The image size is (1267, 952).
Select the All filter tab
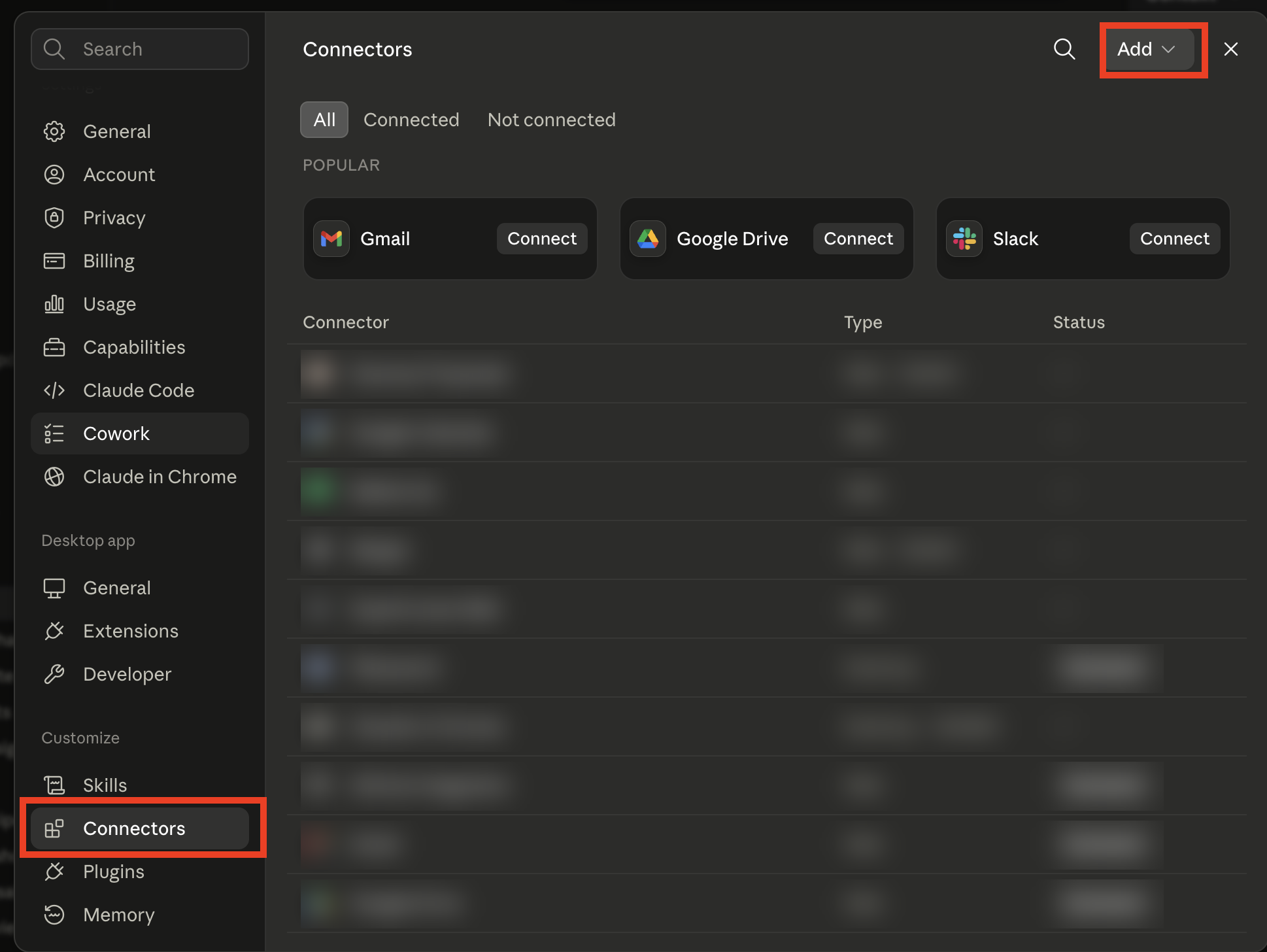click(324, 120)
